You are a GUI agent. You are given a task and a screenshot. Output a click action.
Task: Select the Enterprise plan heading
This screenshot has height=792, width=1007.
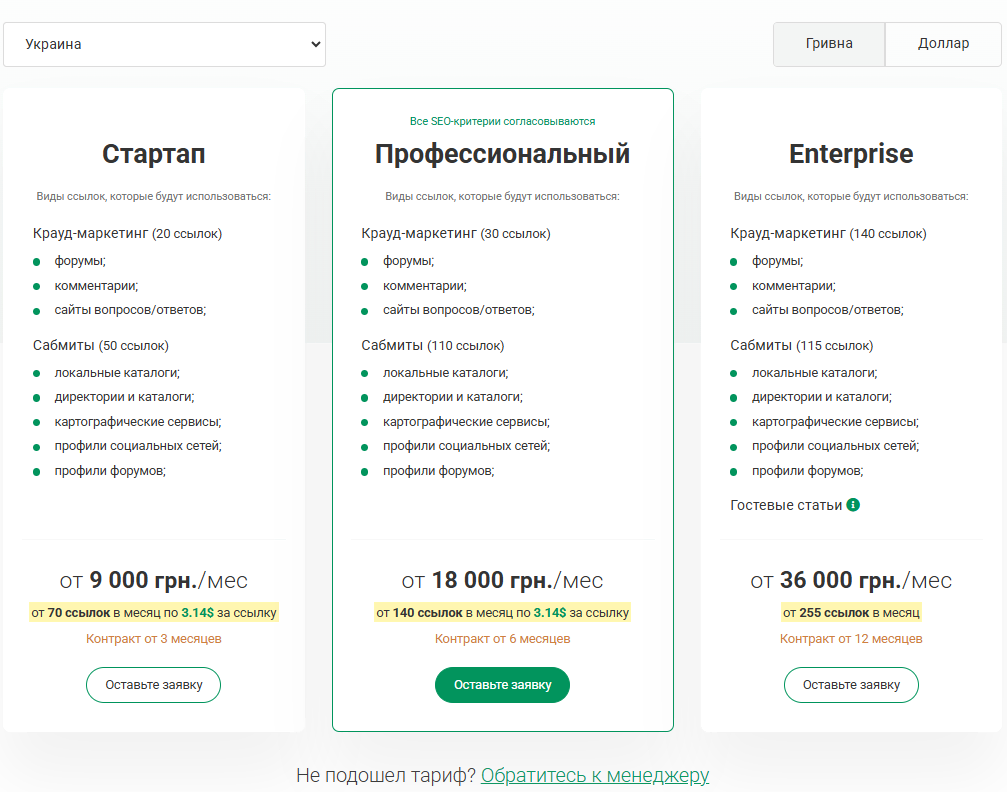(851, 154)
